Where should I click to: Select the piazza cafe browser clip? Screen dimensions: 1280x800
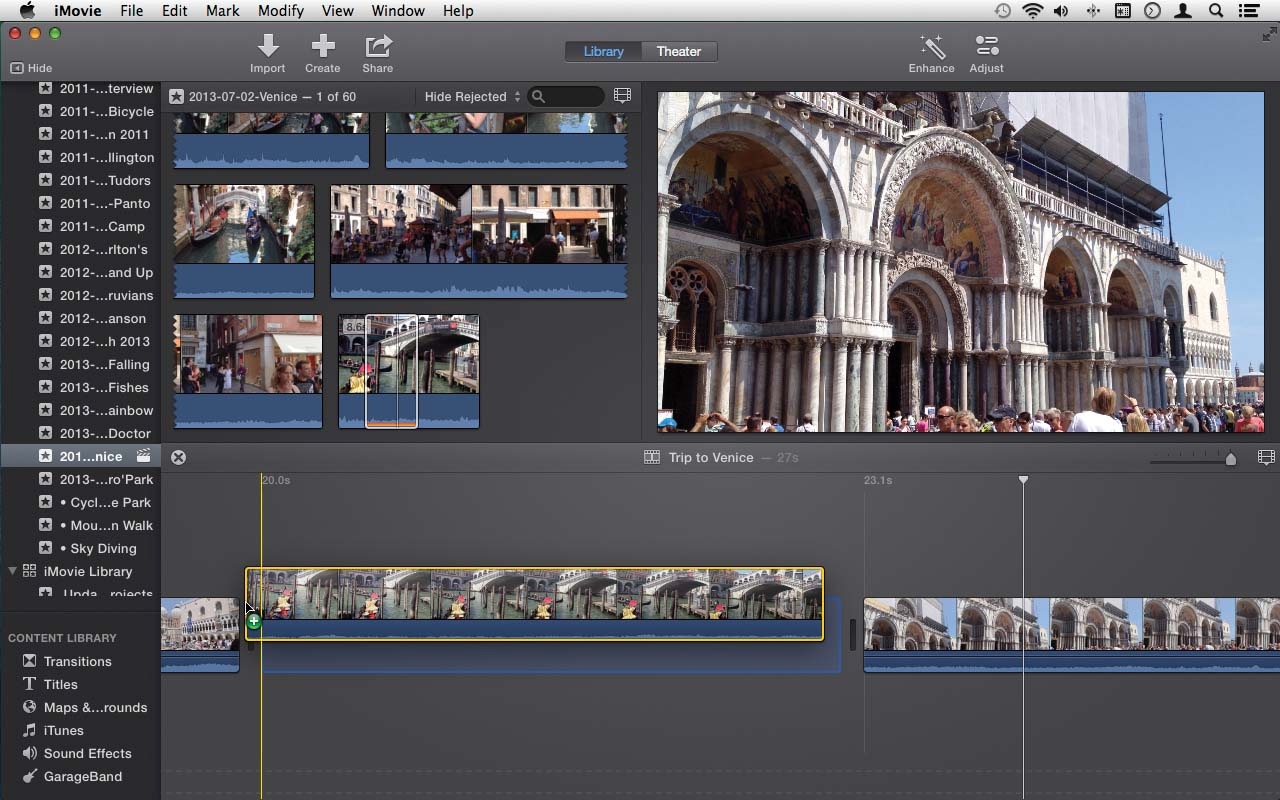pyautogui.click(x=479, y=241)
